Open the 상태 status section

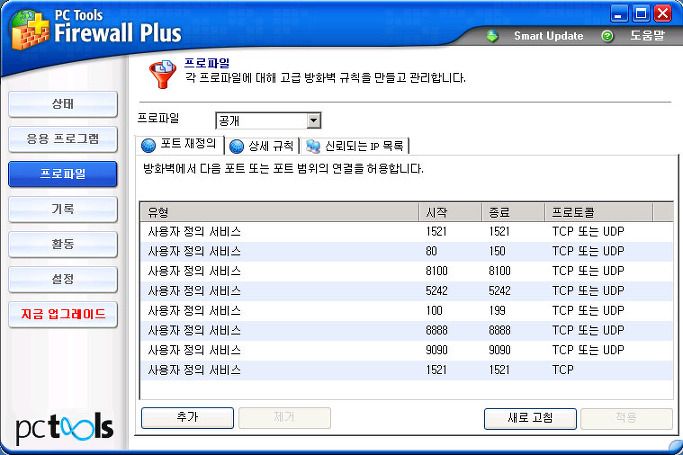63,104
